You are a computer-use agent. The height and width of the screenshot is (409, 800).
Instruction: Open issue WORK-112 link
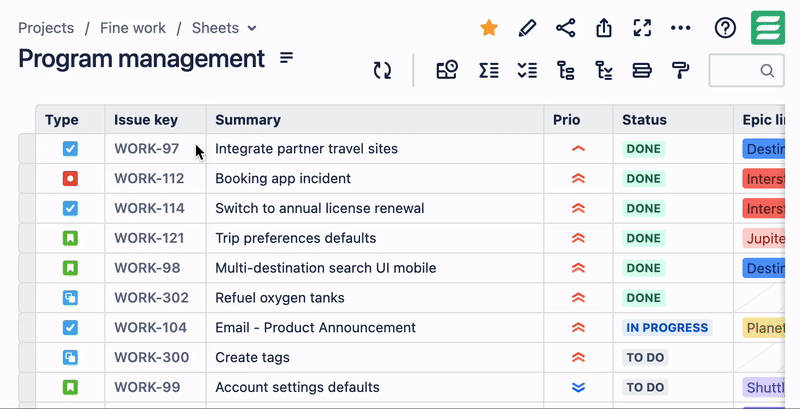coord(149,179)
